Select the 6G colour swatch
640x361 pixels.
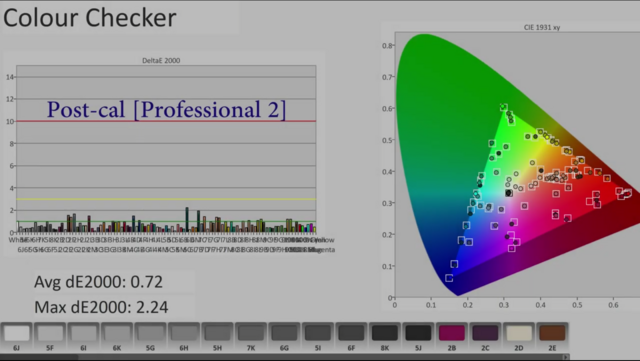coord(284,333)
